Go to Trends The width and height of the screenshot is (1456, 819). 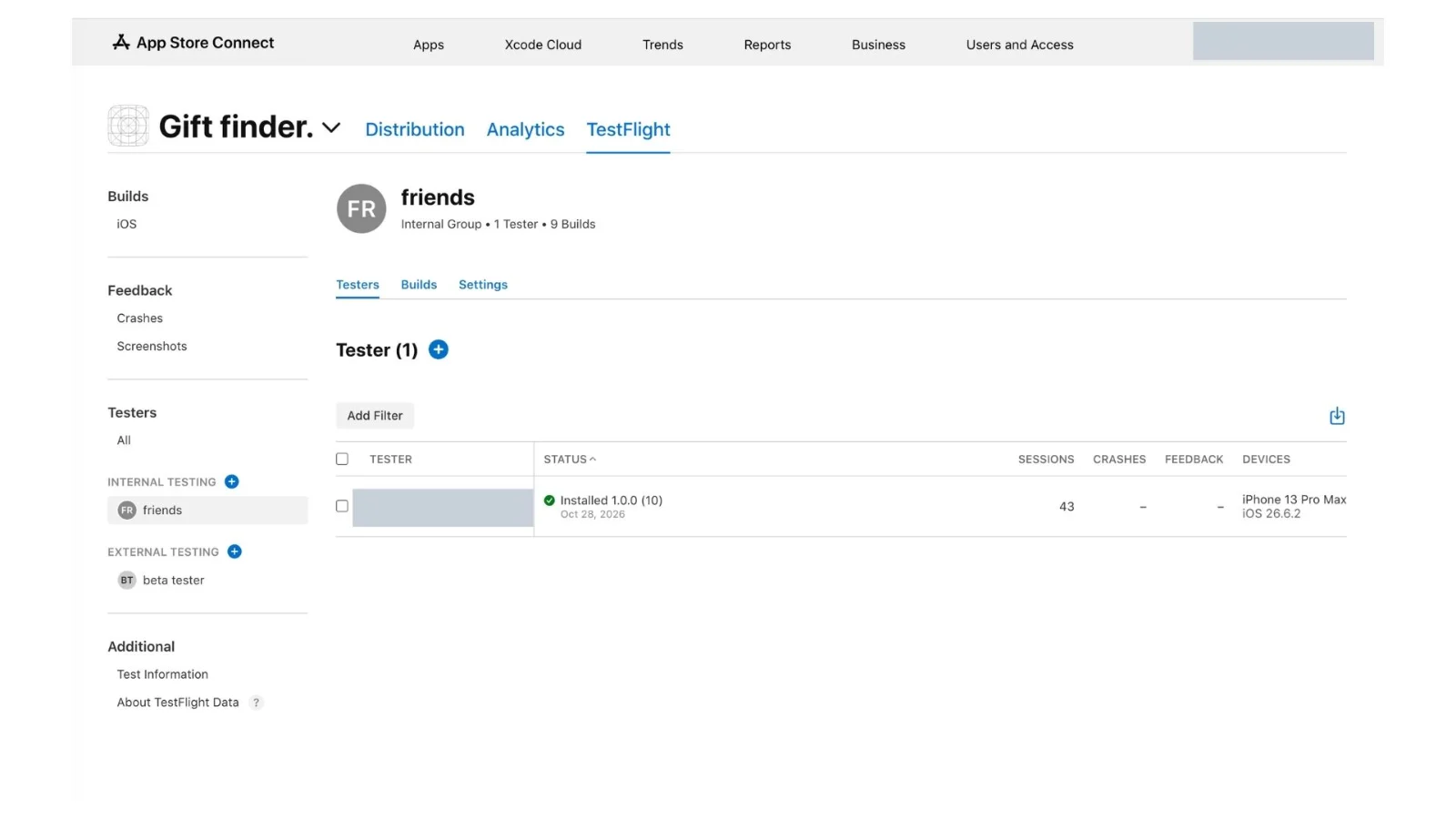pyautogui.click(x=662, y=45)
